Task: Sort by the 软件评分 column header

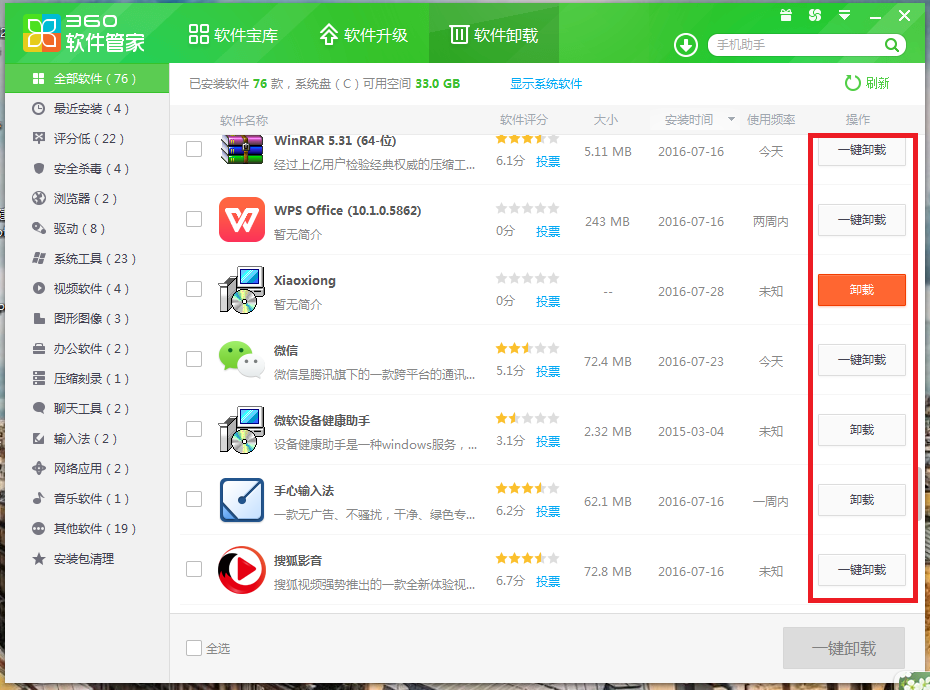Action: coord(524,120)
